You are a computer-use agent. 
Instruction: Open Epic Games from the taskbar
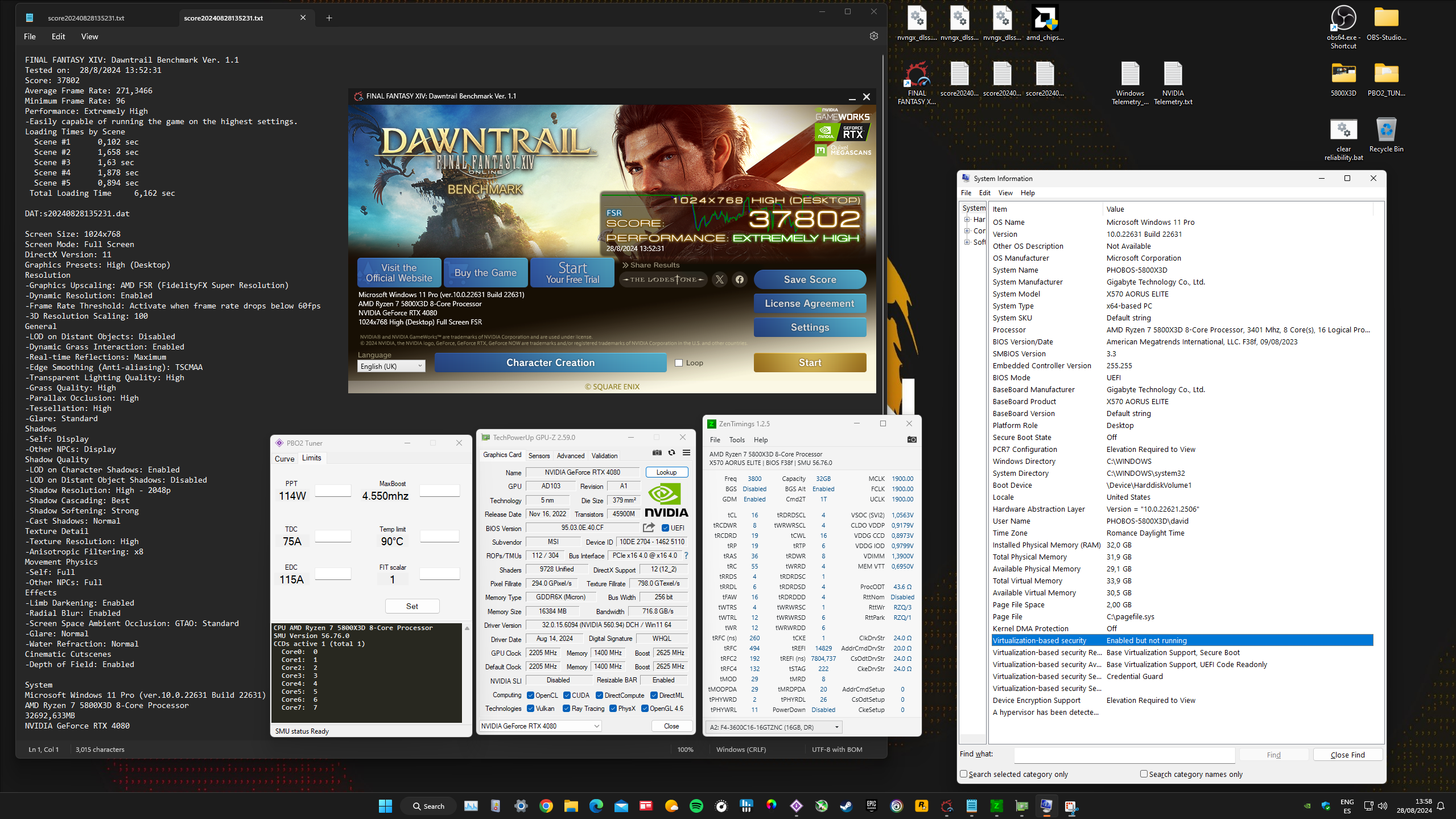click(x=871, y=806)
